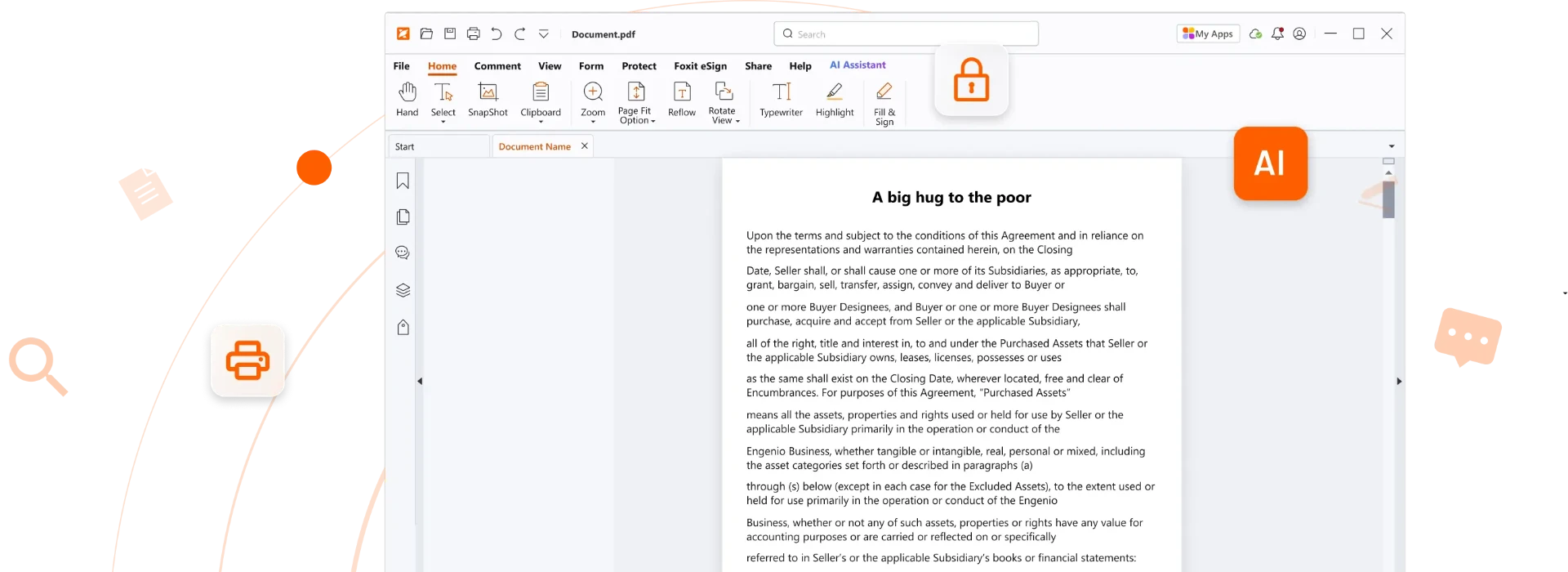
Task: Open the Bookmarks panel in the sidebar
Action: 403,181
